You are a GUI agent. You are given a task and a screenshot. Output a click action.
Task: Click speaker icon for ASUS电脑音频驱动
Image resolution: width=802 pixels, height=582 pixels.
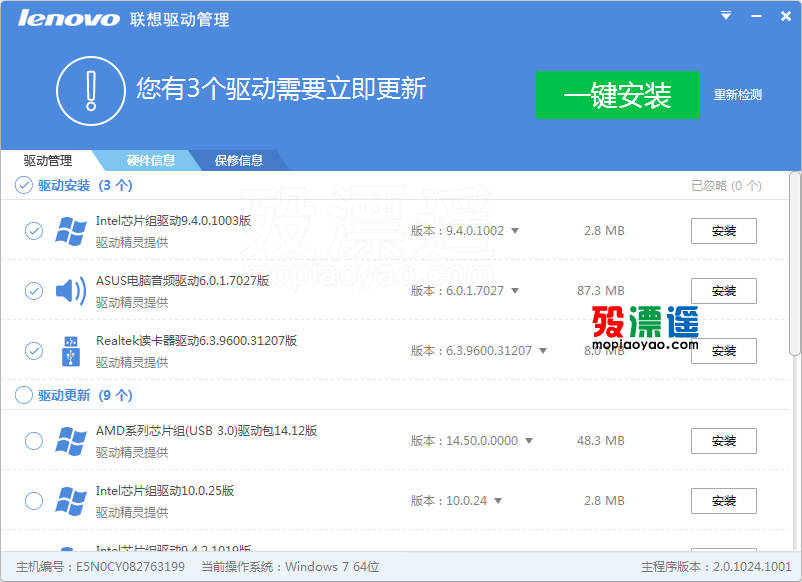click(71, 291)
